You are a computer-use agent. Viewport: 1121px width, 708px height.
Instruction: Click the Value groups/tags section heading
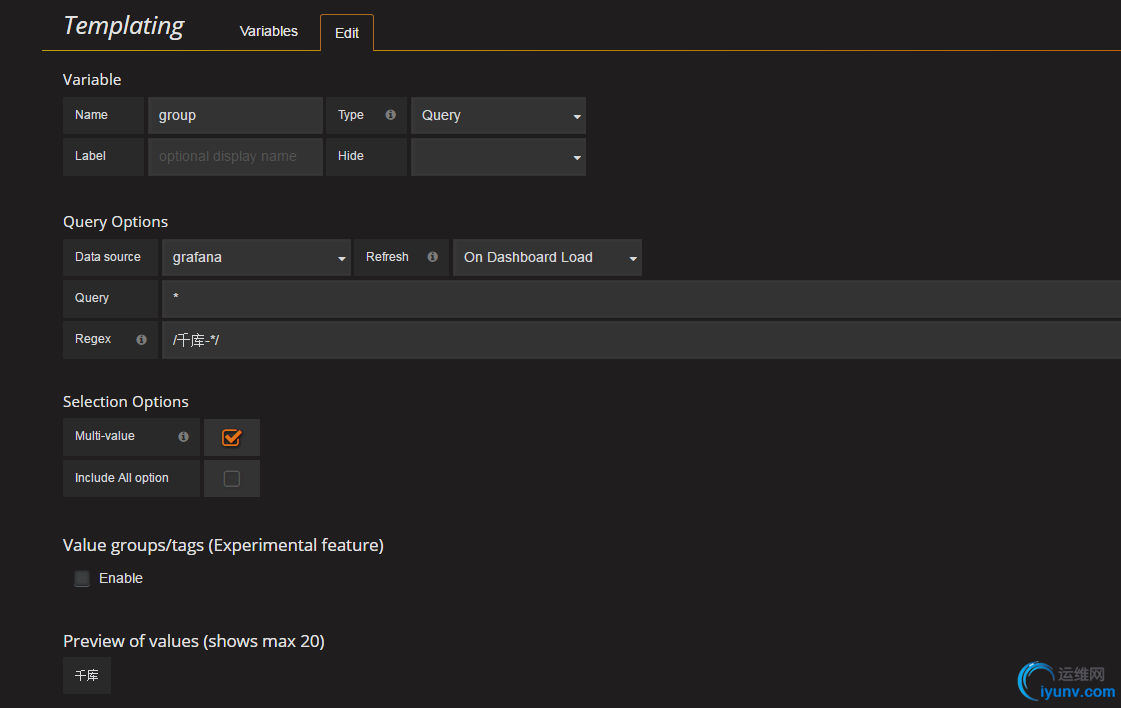point(223,545)
